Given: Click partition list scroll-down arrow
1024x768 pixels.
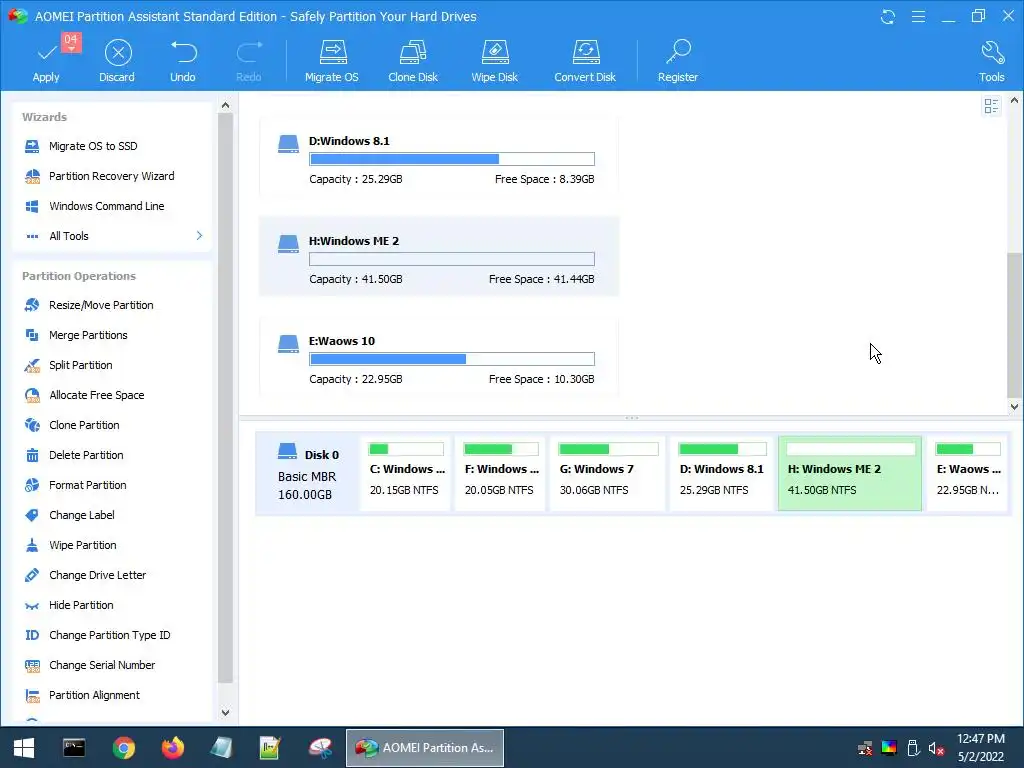Looking at the screenshot, I should tap(1014, 406).
